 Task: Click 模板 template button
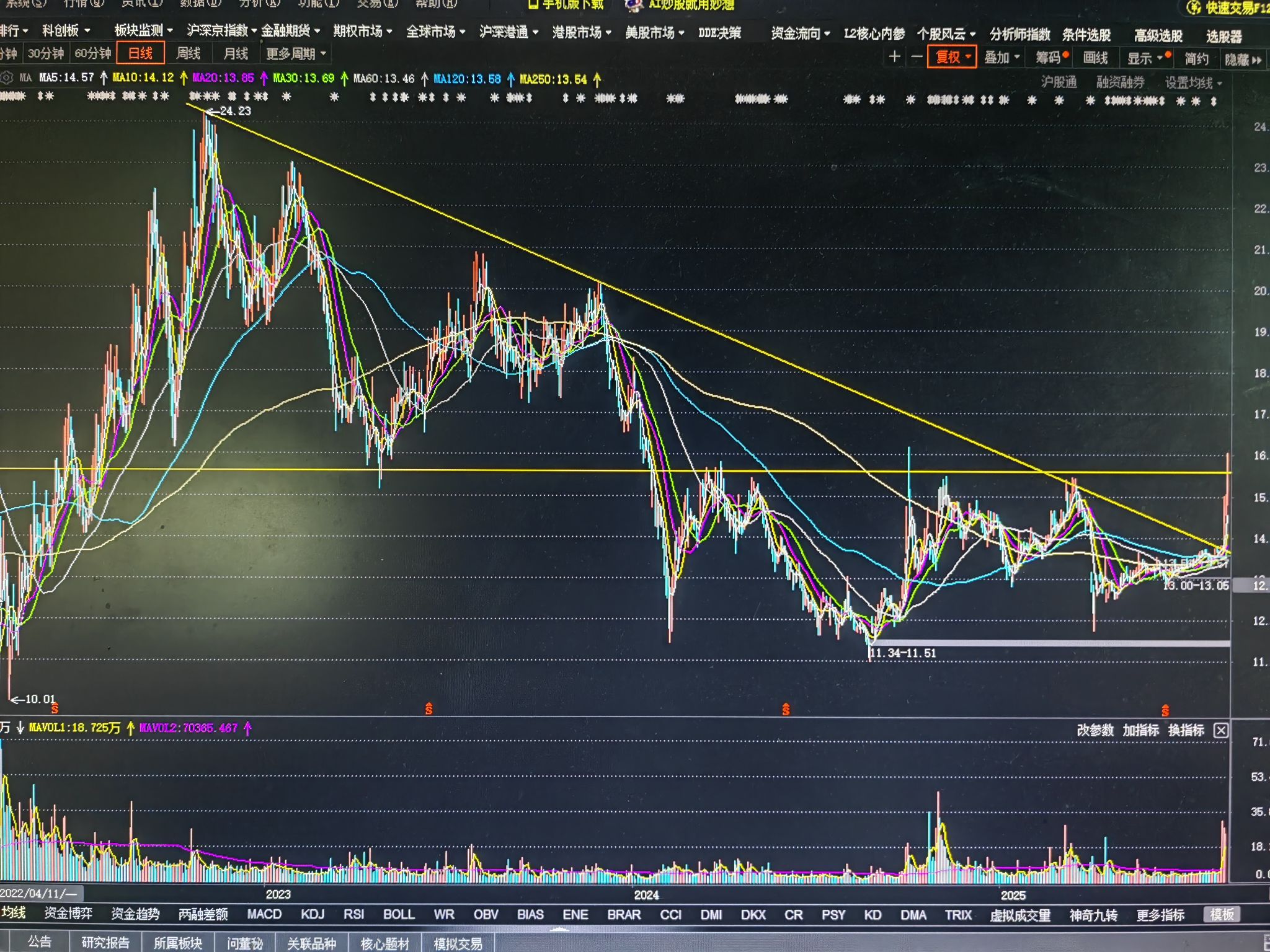click(x=1222, y=914)
